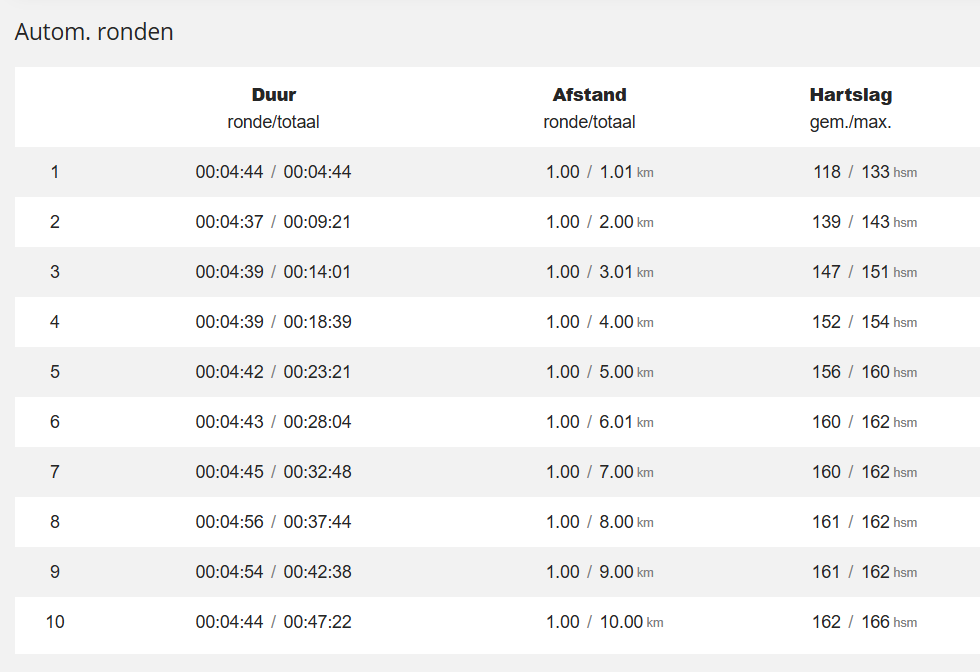Select the max heart rate 166 value
Image resolution: width=980 pixels, height=672 pixels.
coord(875,622)
